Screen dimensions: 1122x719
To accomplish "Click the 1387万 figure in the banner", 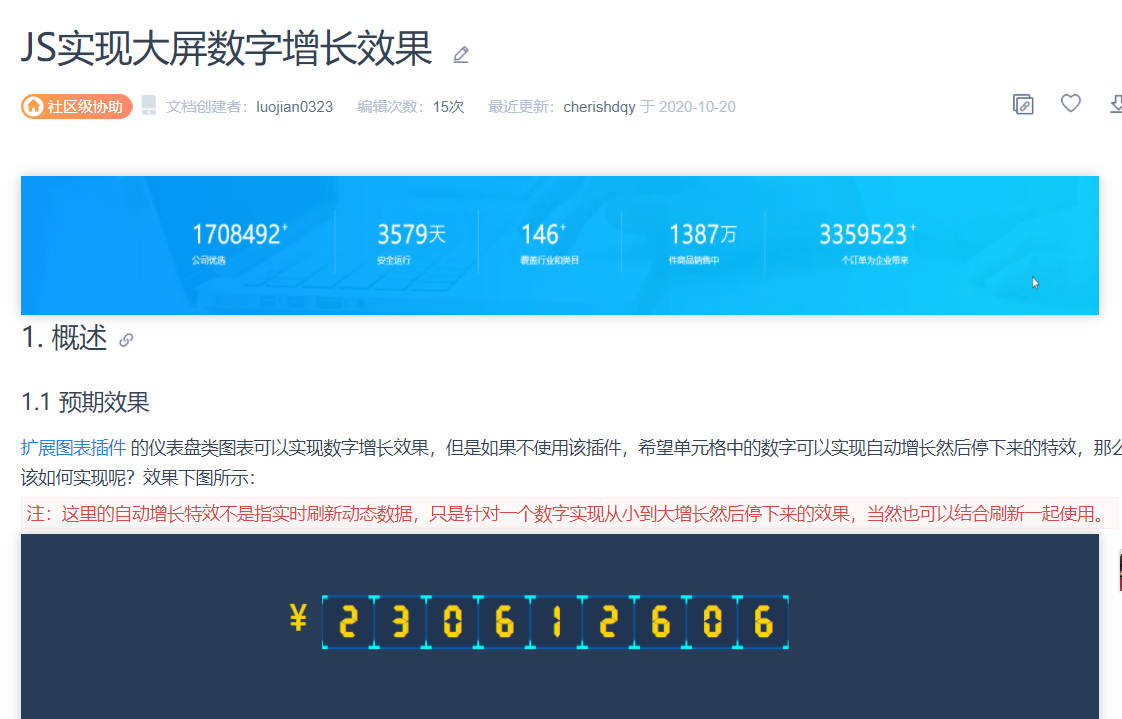I will point(702,234).
